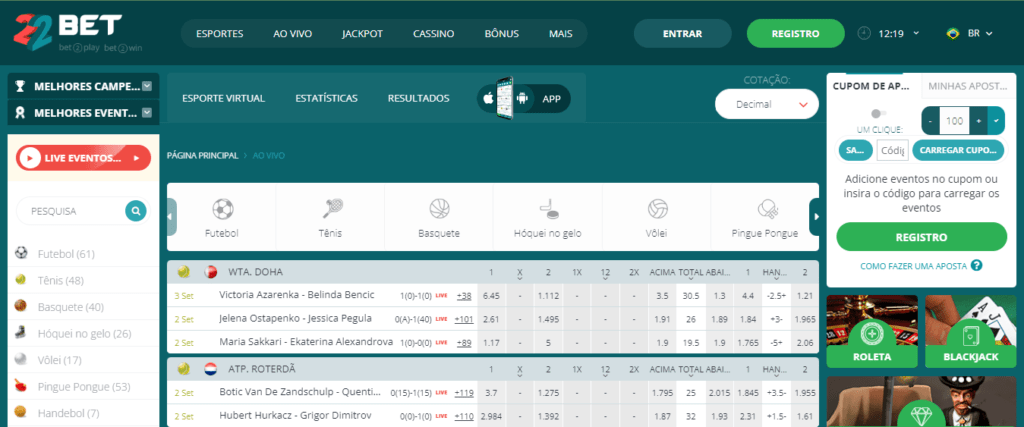This screenshot has height=427, width=1024.
Task: Select the Hóquei no gelo icon
Action: pos(548,209)
